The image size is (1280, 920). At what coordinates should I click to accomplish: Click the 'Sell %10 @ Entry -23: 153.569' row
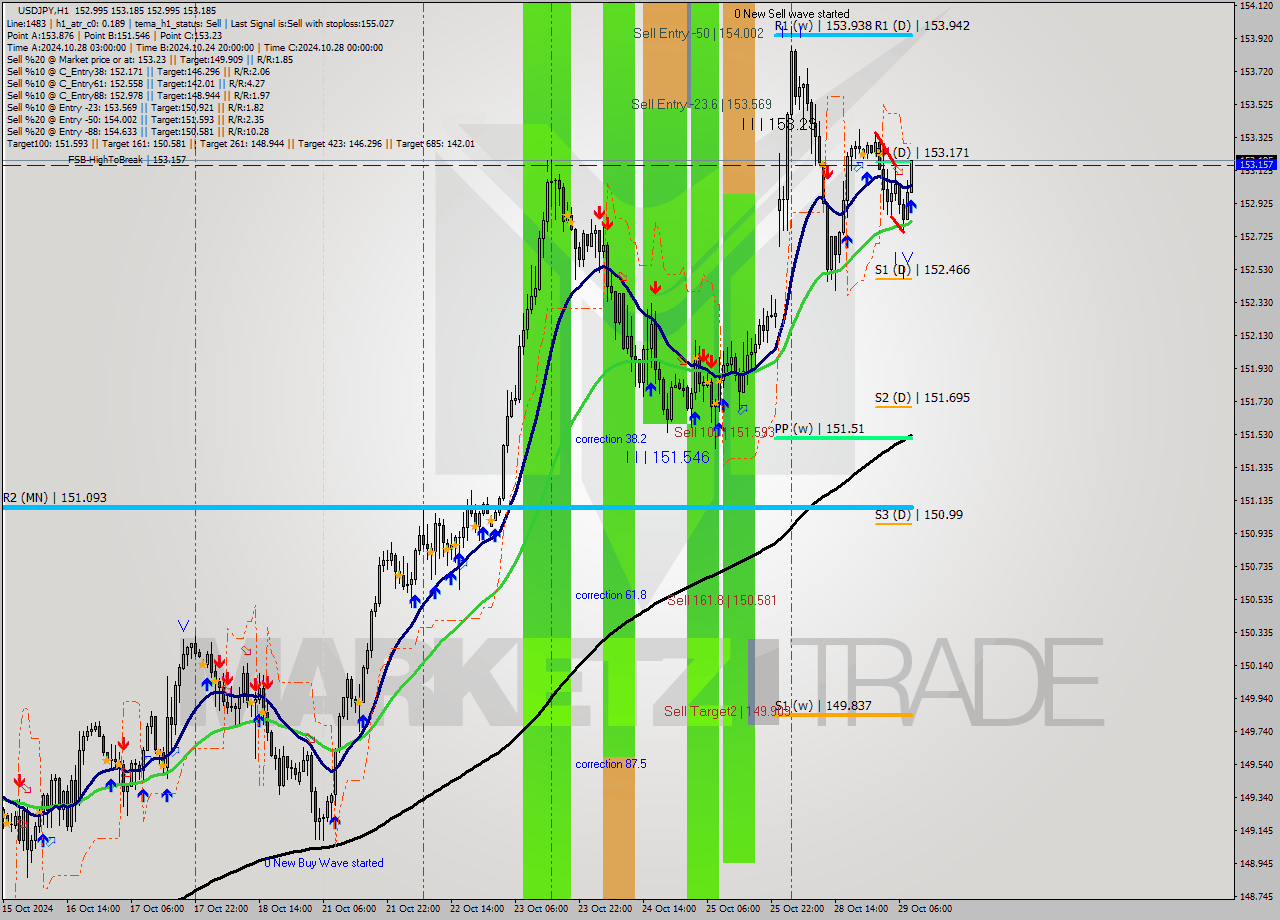pos(135,108)
